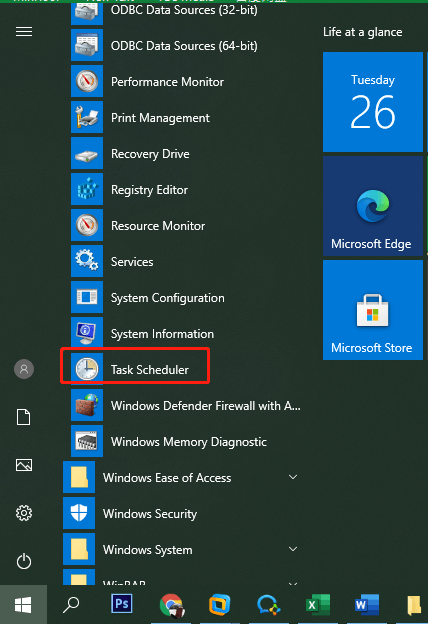Open the Services gear icon
The image size is (428, 624).
point(87,261)
